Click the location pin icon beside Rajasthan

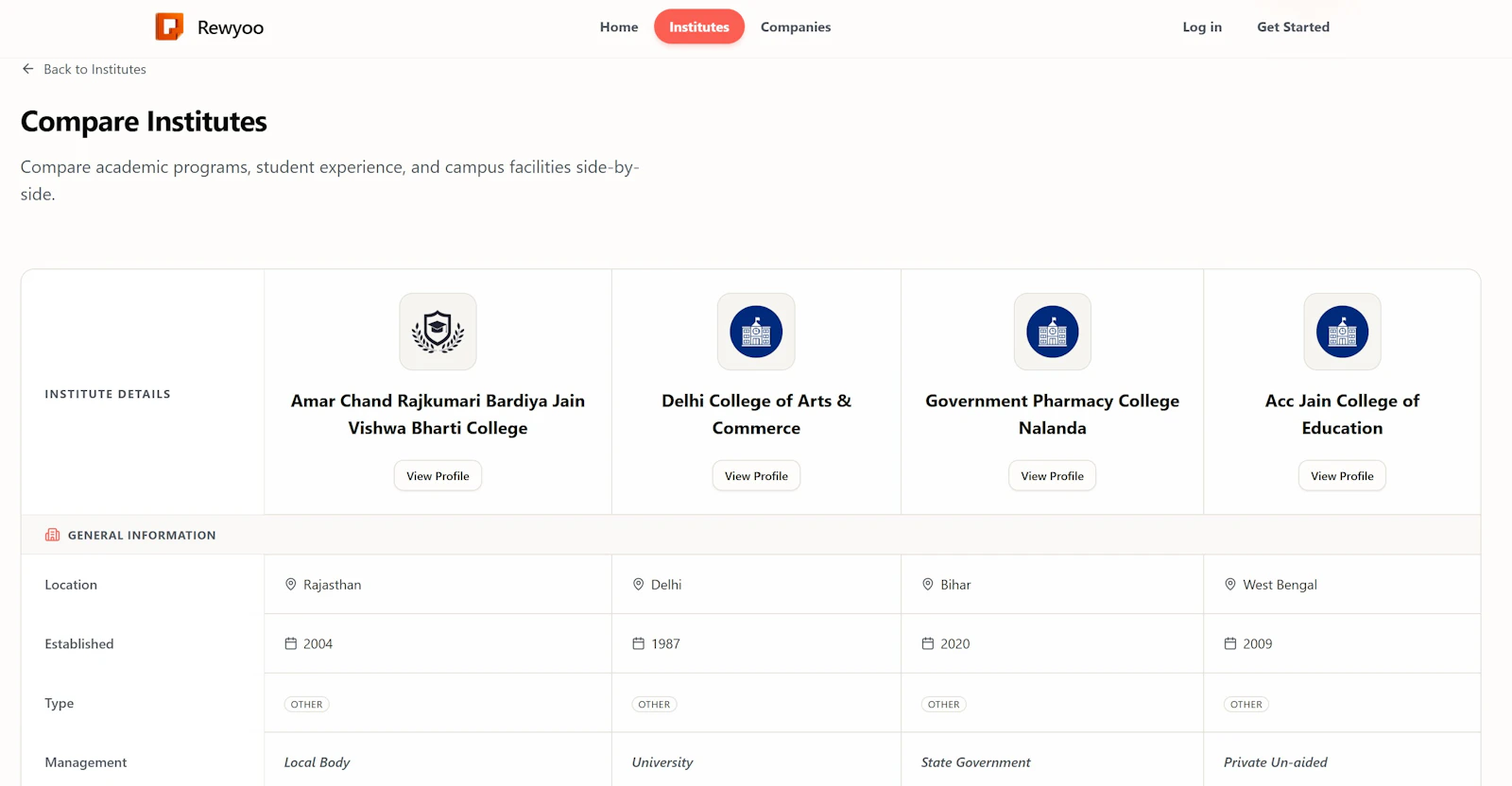pyautogui.click(x=291, y=585)
